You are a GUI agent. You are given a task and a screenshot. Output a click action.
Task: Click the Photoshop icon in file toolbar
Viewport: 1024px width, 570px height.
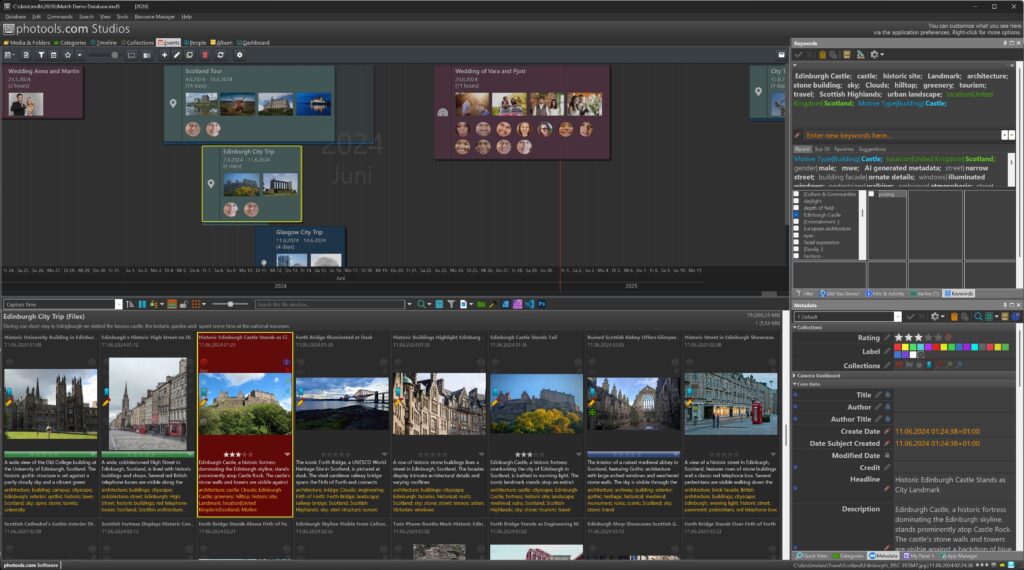pos(541,304)
